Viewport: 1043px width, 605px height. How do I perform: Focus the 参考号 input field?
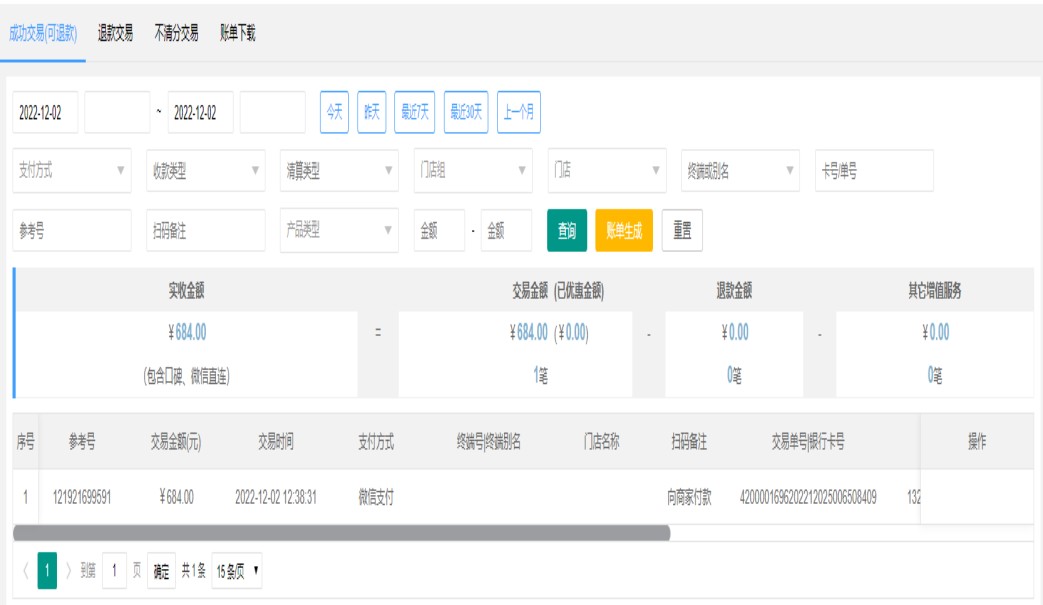(x=72, y=230)
